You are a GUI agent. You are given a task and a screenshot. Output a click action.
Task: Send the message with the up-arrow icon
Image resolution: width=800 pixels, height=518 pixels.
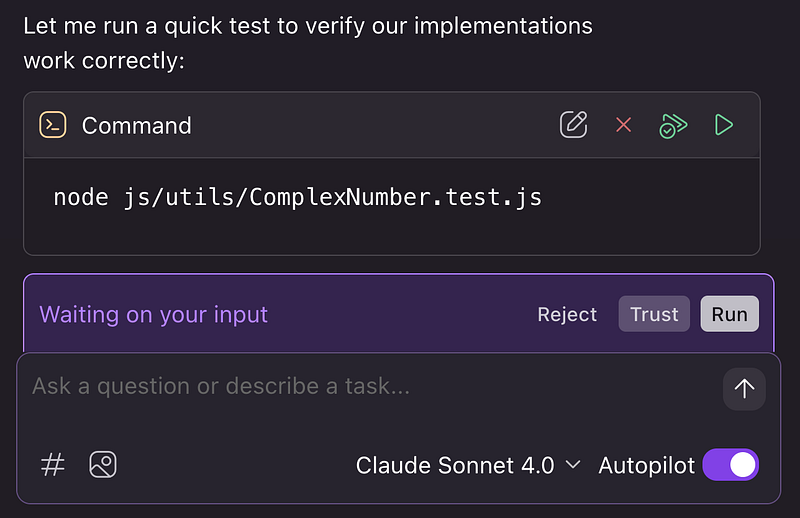tap(744, 389)
